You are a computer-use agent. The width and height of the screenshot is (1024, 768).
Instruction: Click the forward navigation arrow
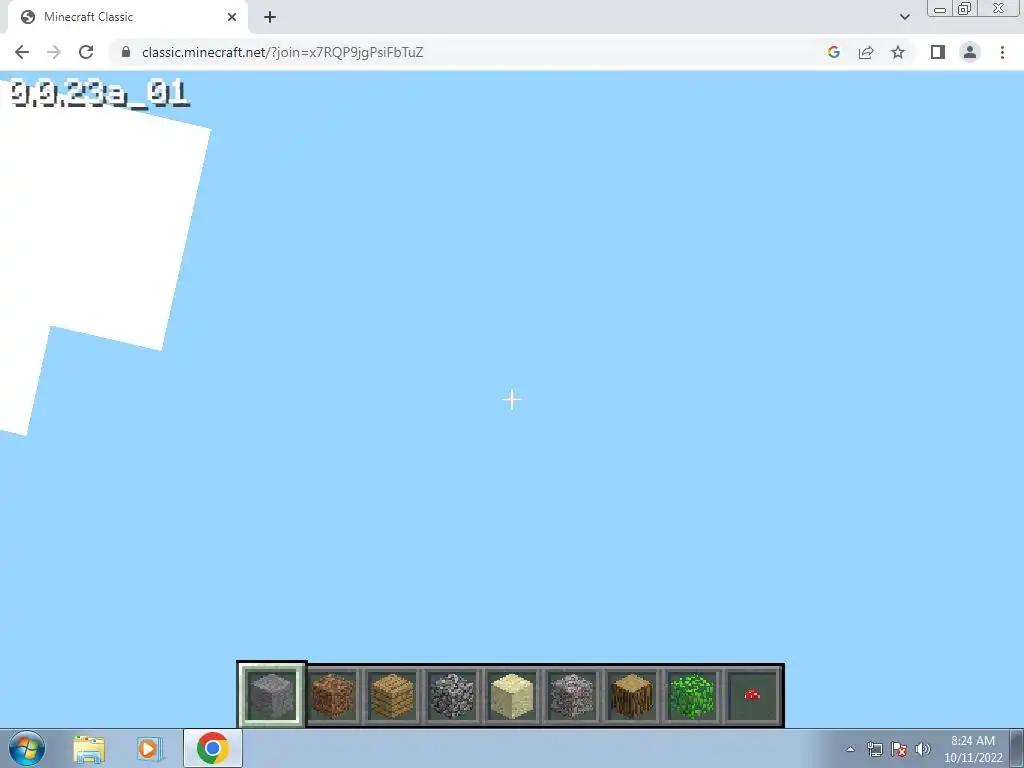54,52
